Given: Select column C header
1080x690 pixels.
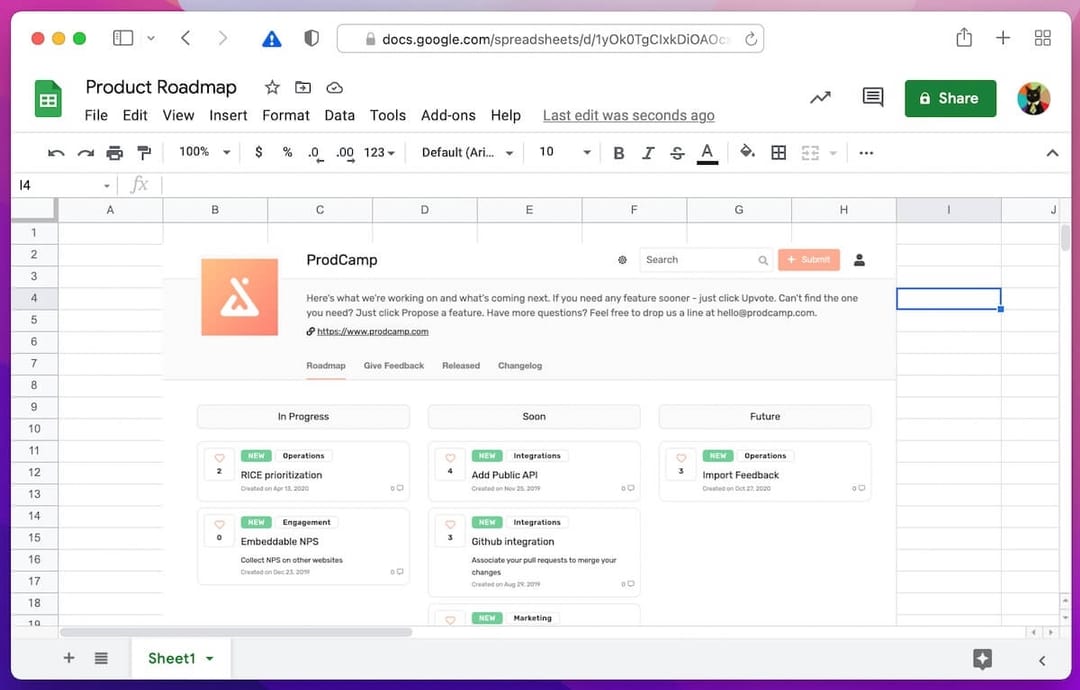Looking at the screenshot, I should click(320, 210).
